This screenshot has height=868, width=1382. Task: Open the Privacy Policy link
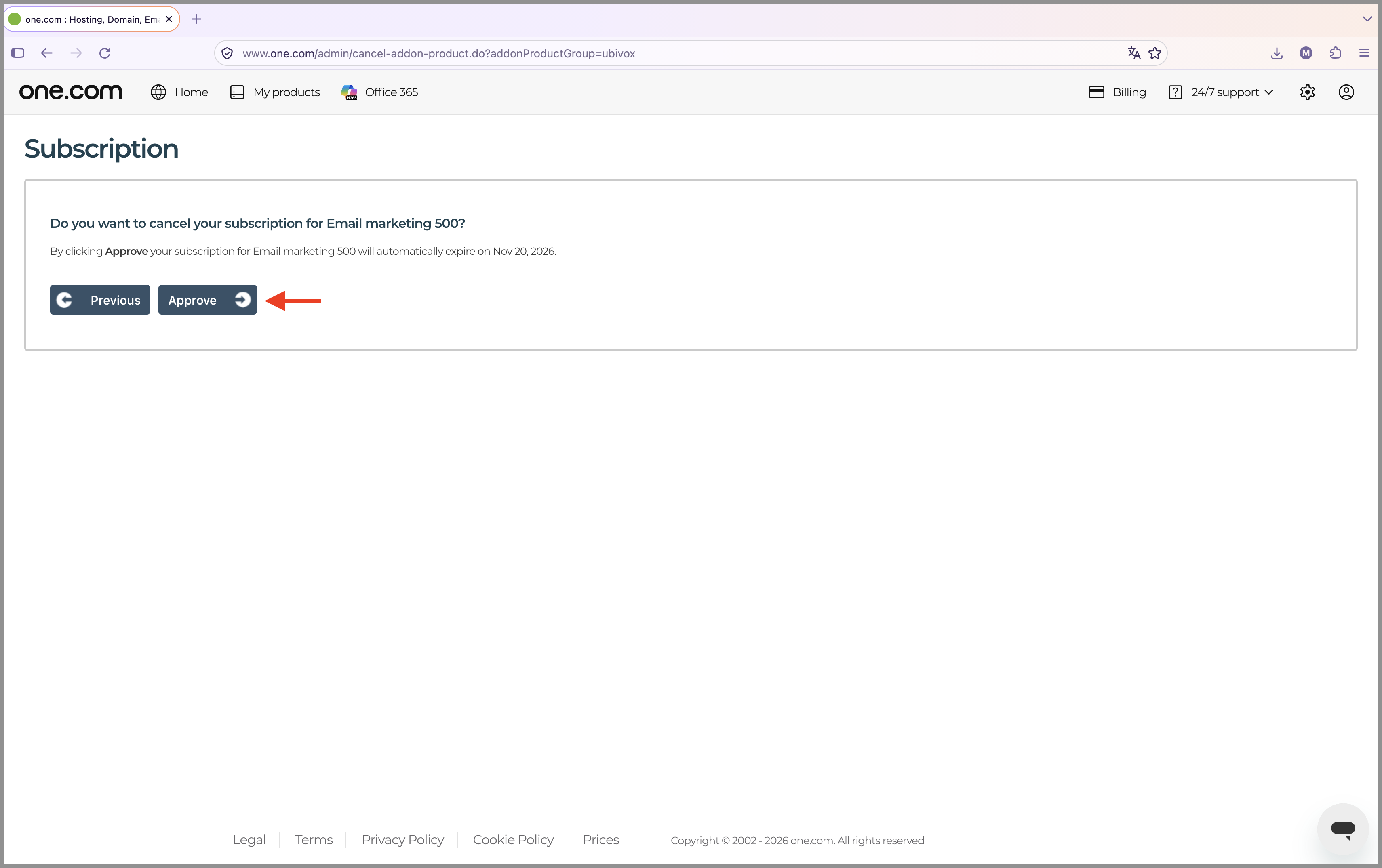[402, 839]
